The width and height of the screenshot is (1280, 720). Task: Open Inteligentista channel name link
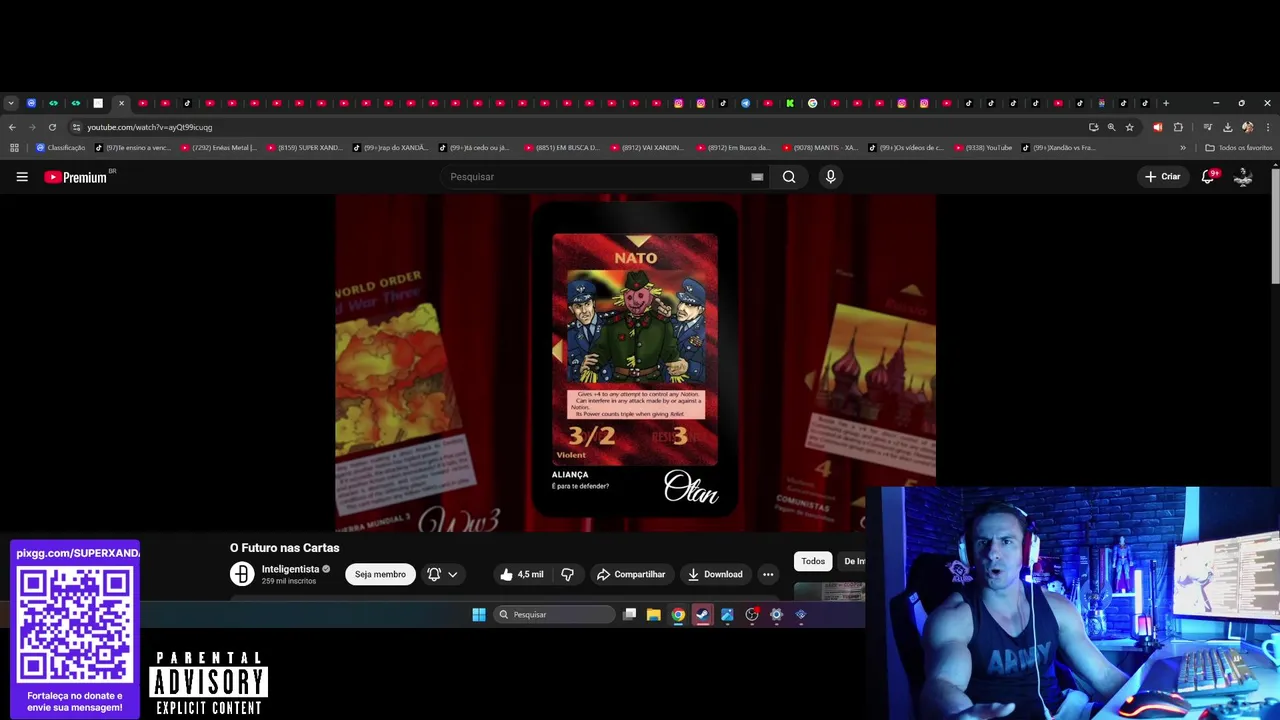coord(290,569)
